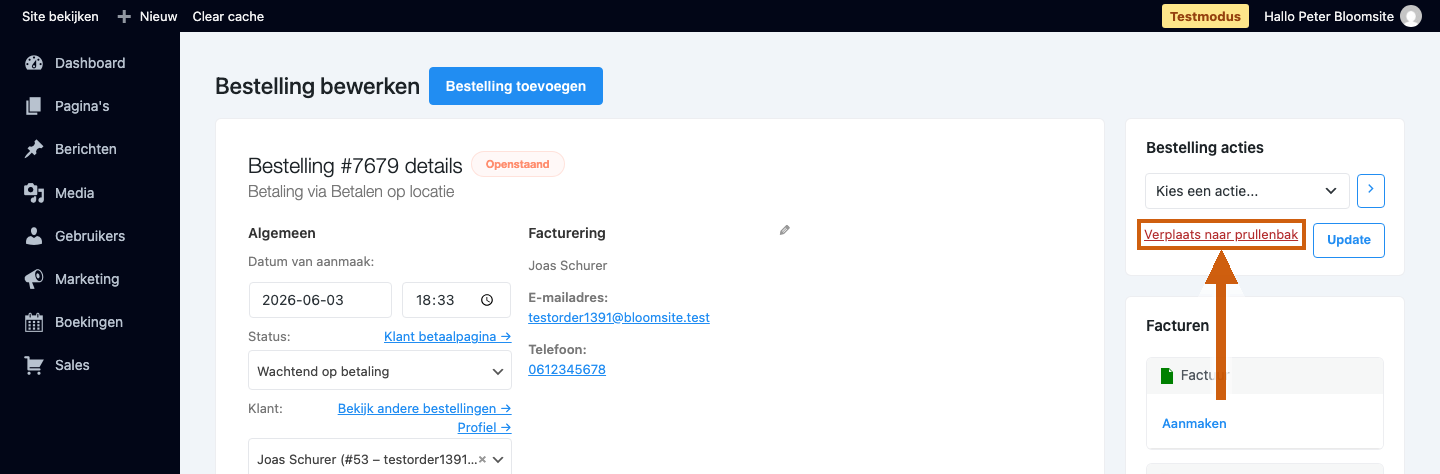The width and height of the screenshot is (1440, 474).
Task: Click 'Site bekijken' in the top bar
Action: [60, 16]
